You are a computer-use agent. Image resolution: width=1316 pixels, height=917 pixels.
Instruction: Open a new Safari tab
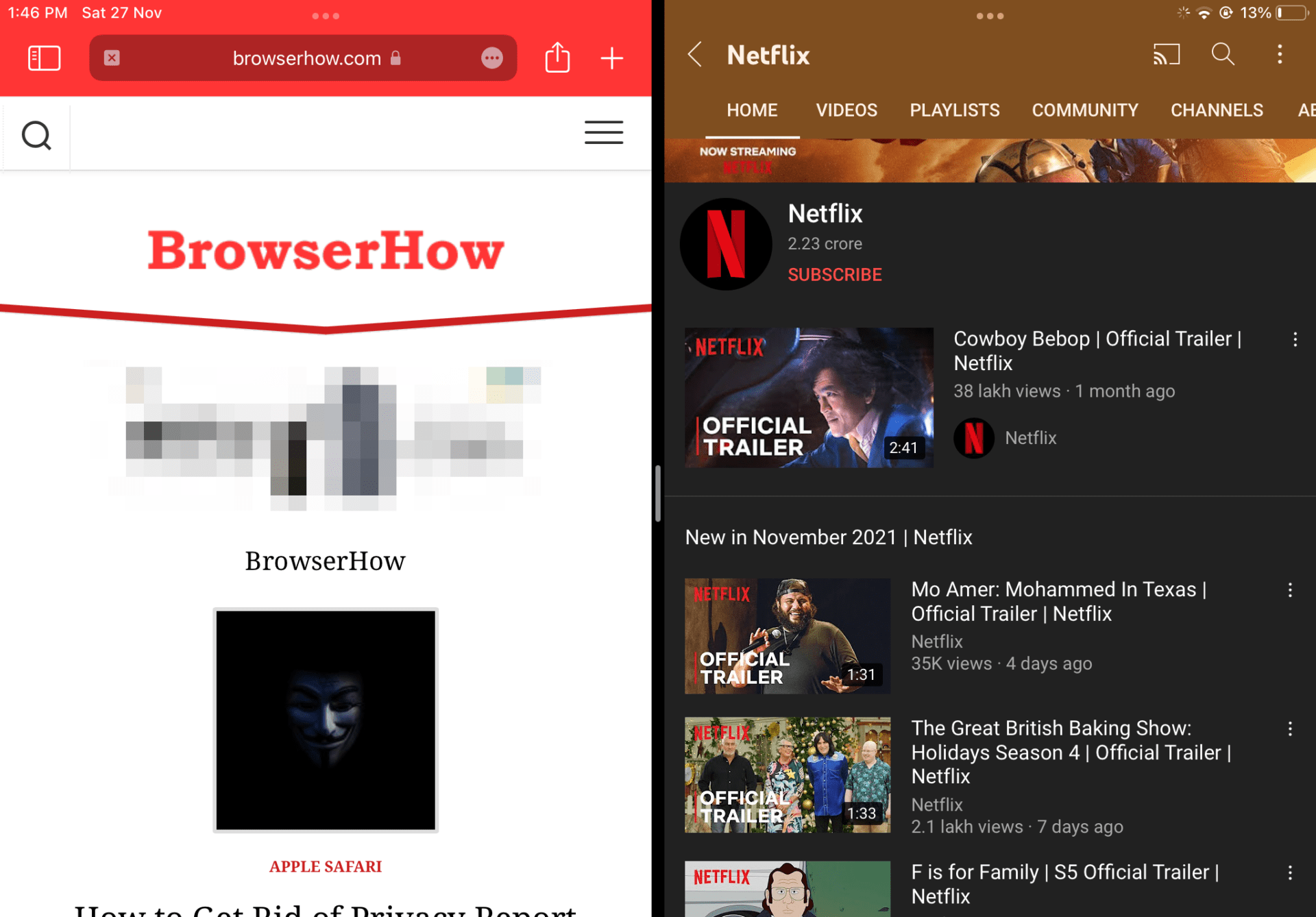click(611, 58)
